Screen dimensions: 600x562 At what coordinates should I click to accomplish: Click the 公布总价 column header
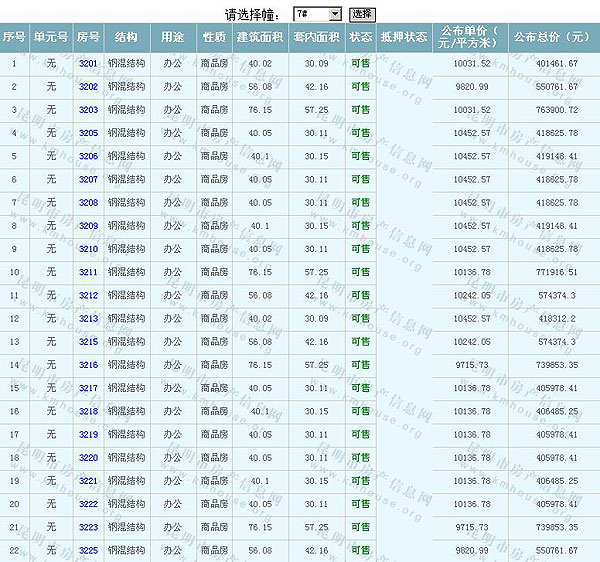click(x=551, y=37)
